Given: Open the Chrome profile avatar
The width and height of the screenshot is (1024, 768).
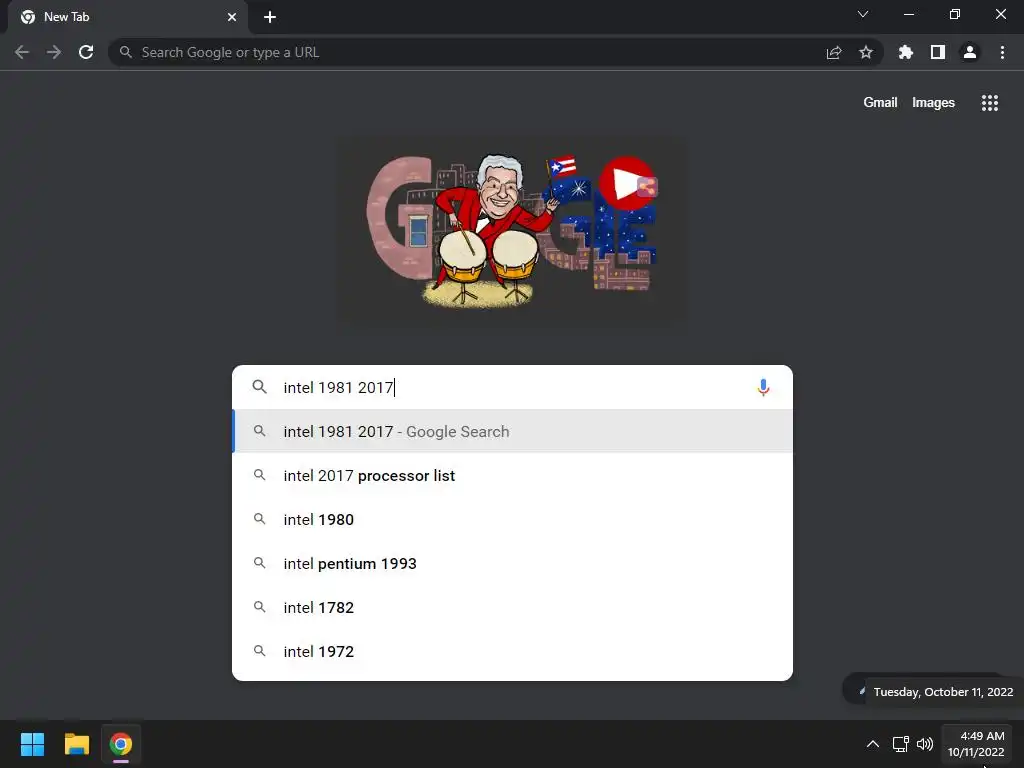Looking at the screenshot, I should [970, 52].
